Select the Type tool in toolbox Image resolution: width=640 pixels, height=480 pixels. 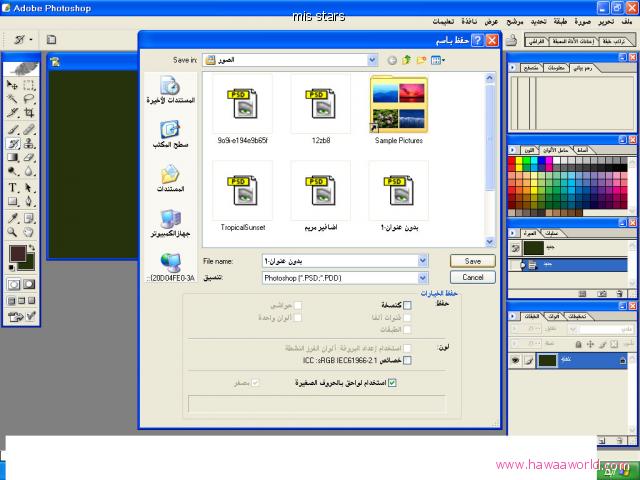coord(13,187)
